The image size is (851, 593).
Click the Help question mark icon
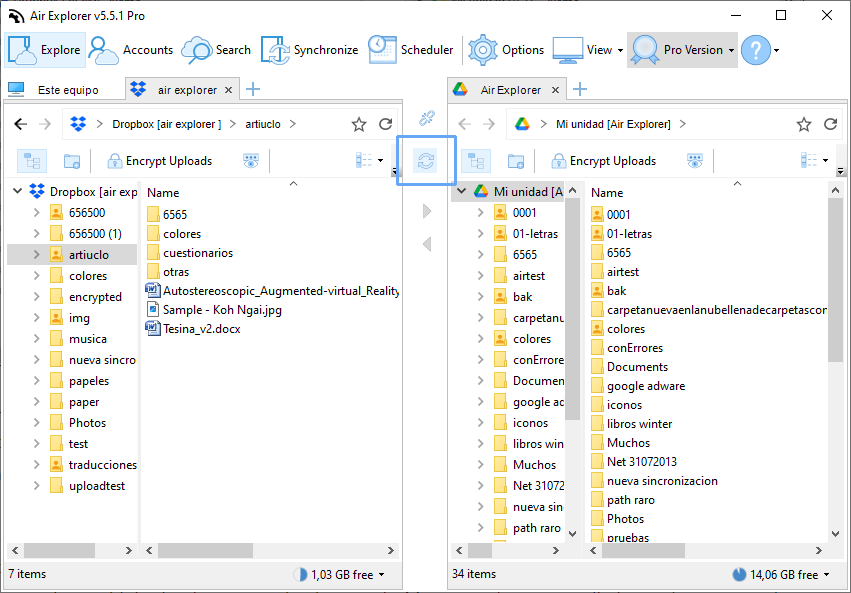[x=755, y=50]
